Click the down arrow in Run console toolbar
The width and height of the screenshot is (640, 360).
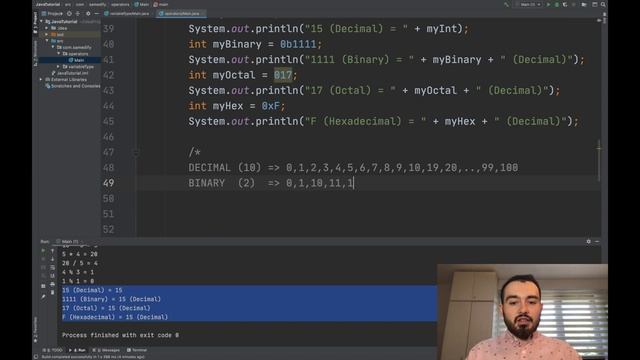click(52, 259)
